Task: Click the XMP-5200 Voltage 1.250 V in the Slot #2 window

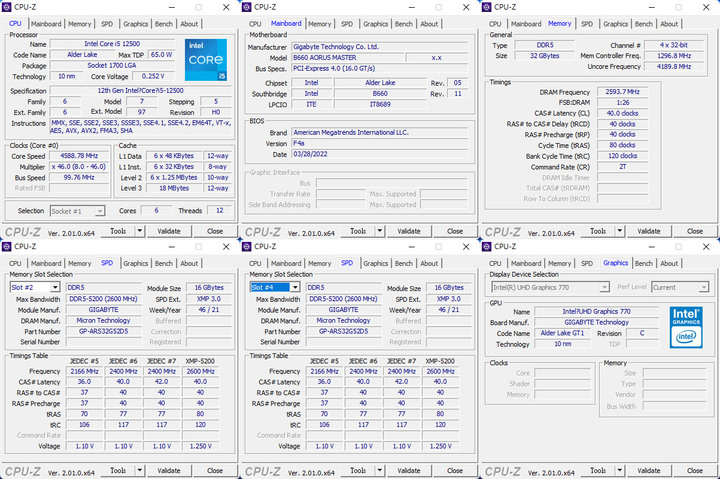Action: click(x=200, y=446)
